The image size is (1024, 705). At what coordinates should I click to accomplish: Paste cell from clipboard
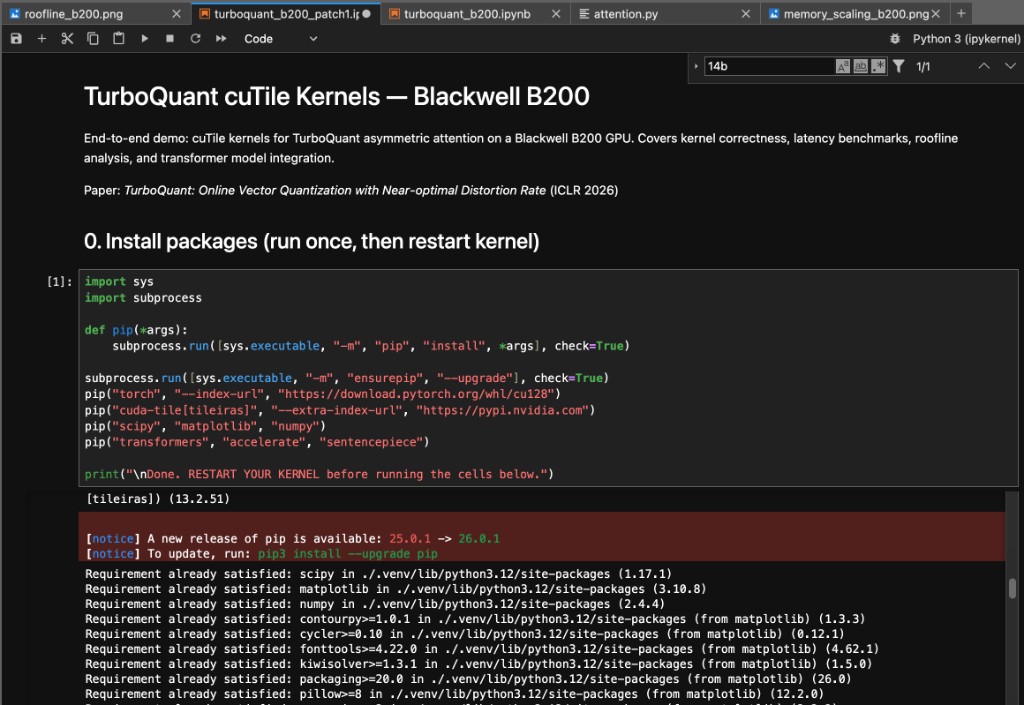[x=119, y=39]
